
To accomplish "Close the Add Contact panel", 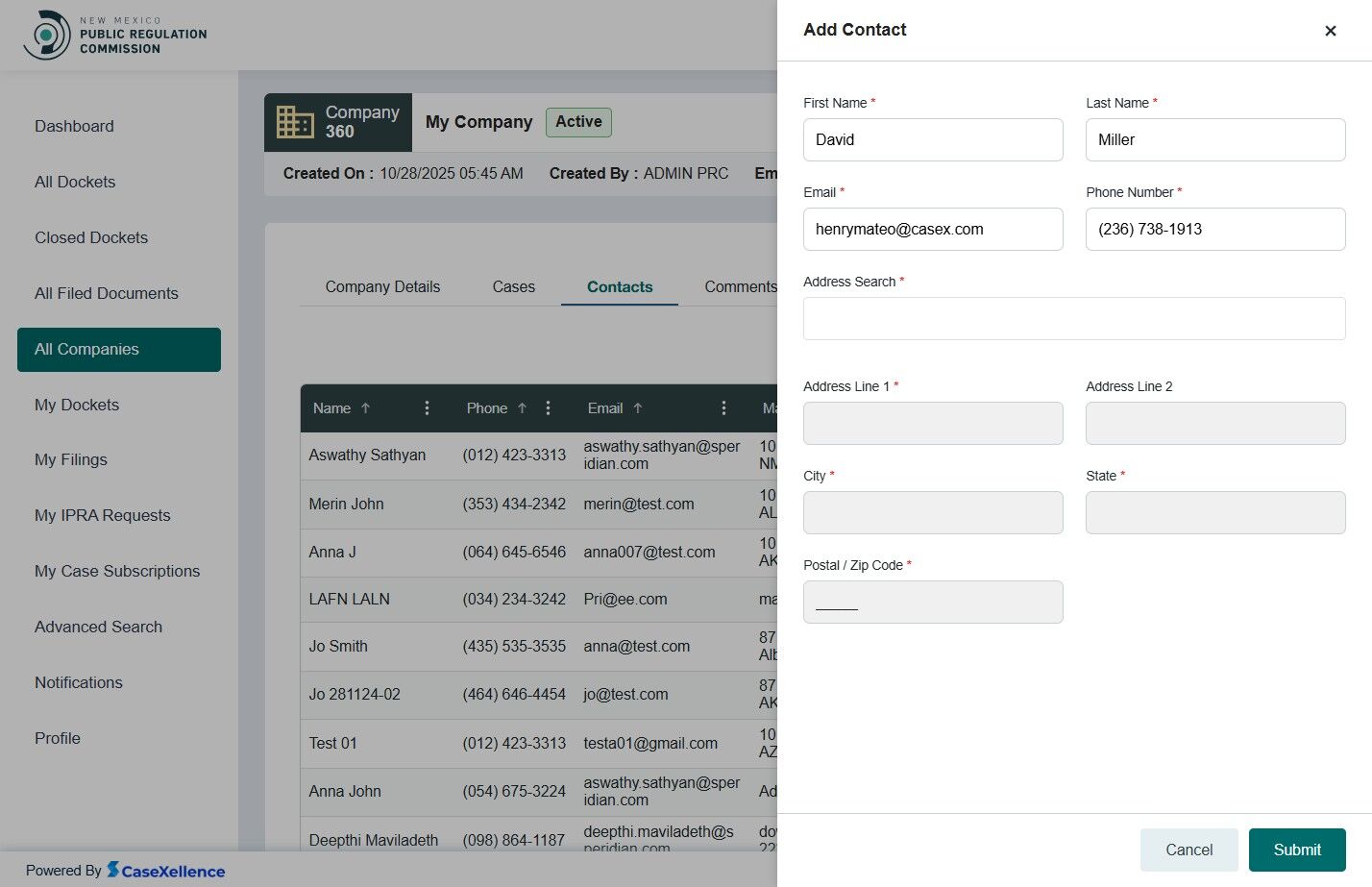I will pos(1330,31).
